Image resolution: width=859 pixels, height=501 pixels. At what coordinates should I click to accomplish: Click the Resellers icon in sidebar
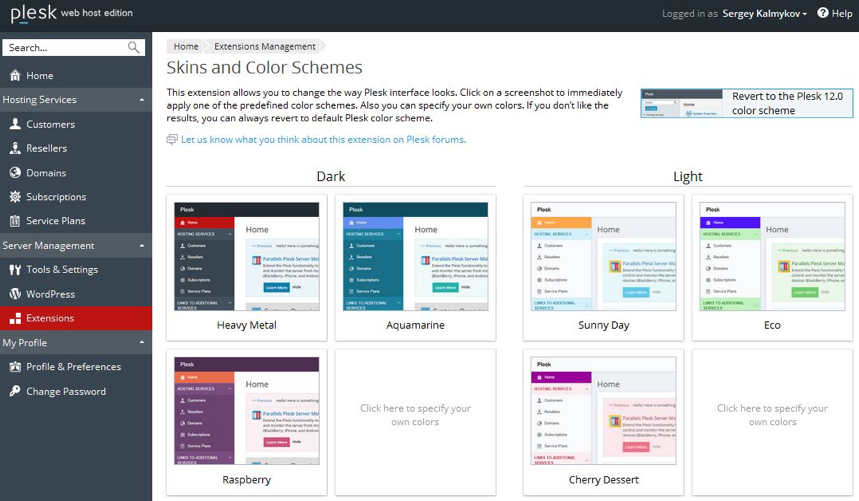point(15,148)
